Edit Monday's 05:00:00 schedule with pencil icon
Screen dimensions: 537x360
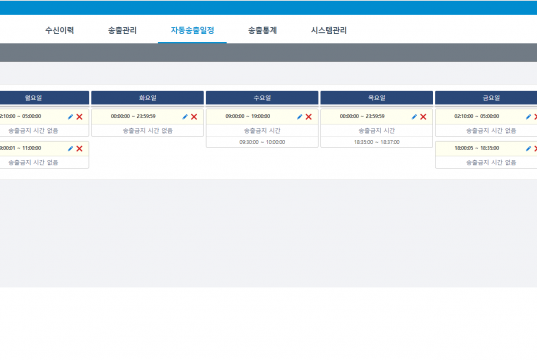point(71,117)
